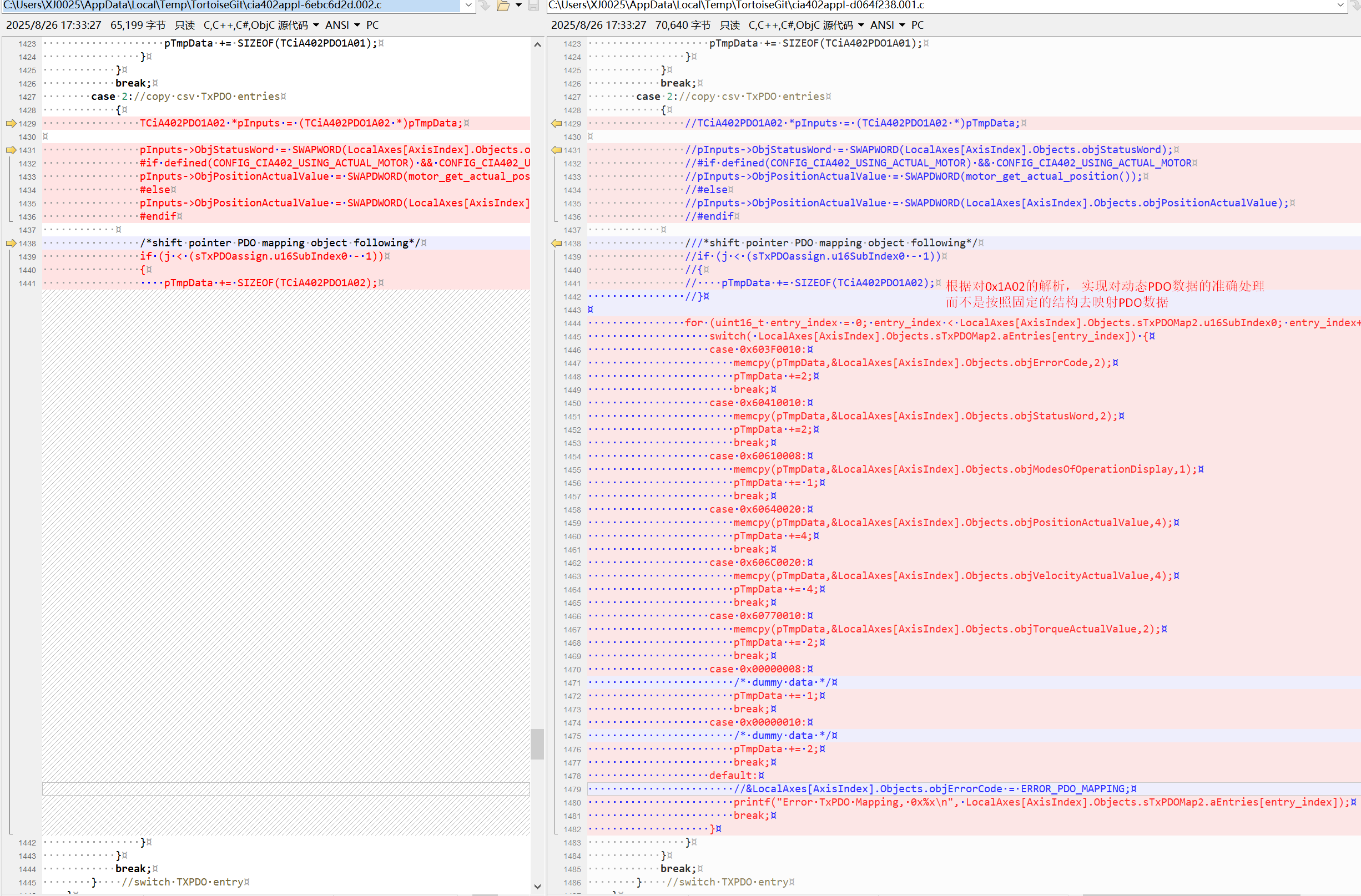The height and width of the screenshot is (896, 1361).
Task: Click left line 1429 TCiA402PDO1A02 *pInputs declaration
Action: [x=301, y=123]
